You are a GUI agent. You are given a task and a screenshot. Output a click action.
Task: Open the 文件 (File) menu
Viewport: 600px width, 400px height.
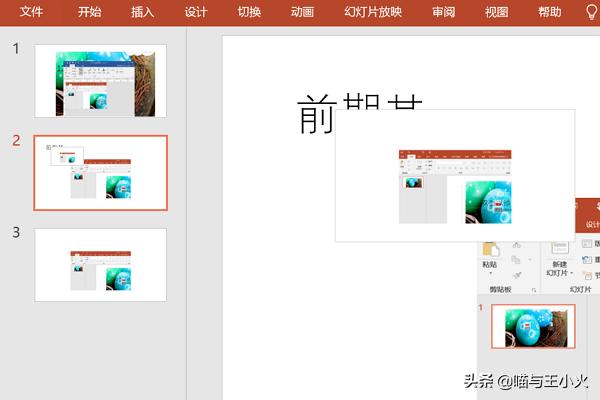[x=32, y=12]
